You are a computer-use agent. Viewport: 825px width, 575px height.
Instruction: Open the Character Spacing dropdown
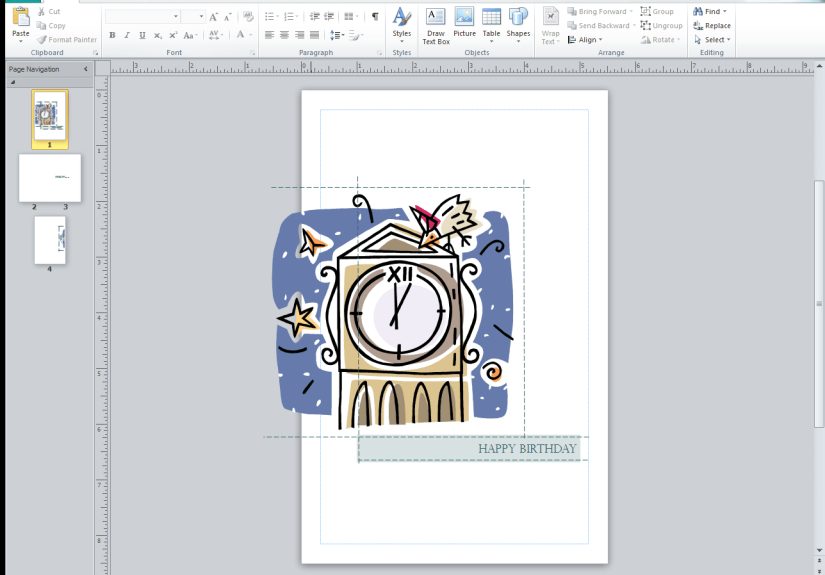(216, 35)
